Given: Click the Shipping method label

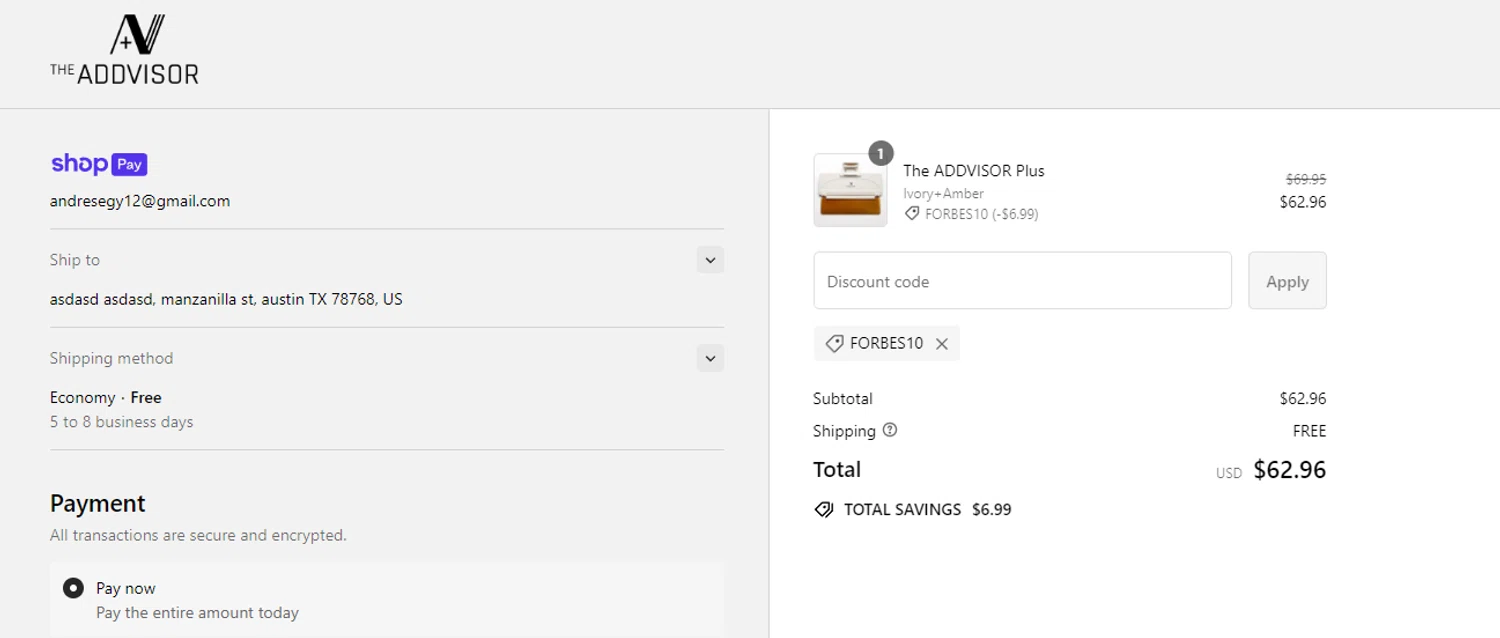Looking at the screenshot, I should tap(112, 358).
